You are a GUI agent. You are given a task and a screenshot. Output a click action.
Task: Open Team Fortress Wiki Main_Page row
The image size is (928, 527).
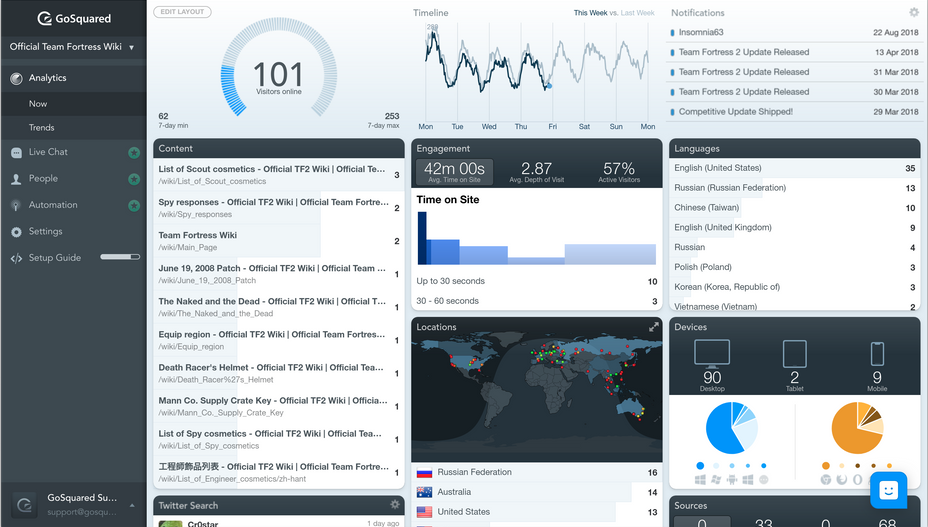[x=278, y=241]
